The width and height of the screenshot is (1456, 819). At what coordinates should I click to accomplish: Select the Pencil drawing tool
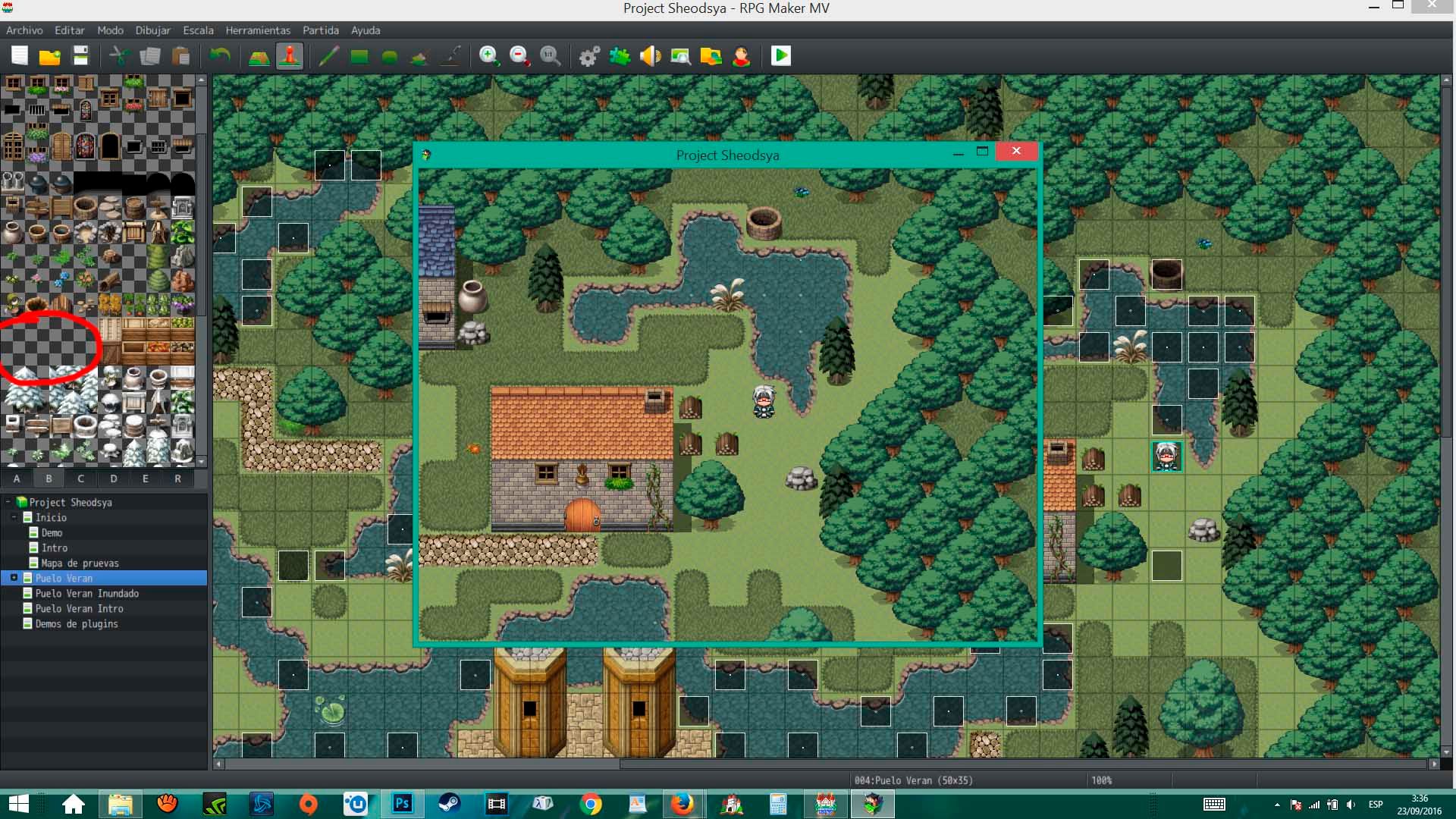pyautogui.click(x=329, y=56)
